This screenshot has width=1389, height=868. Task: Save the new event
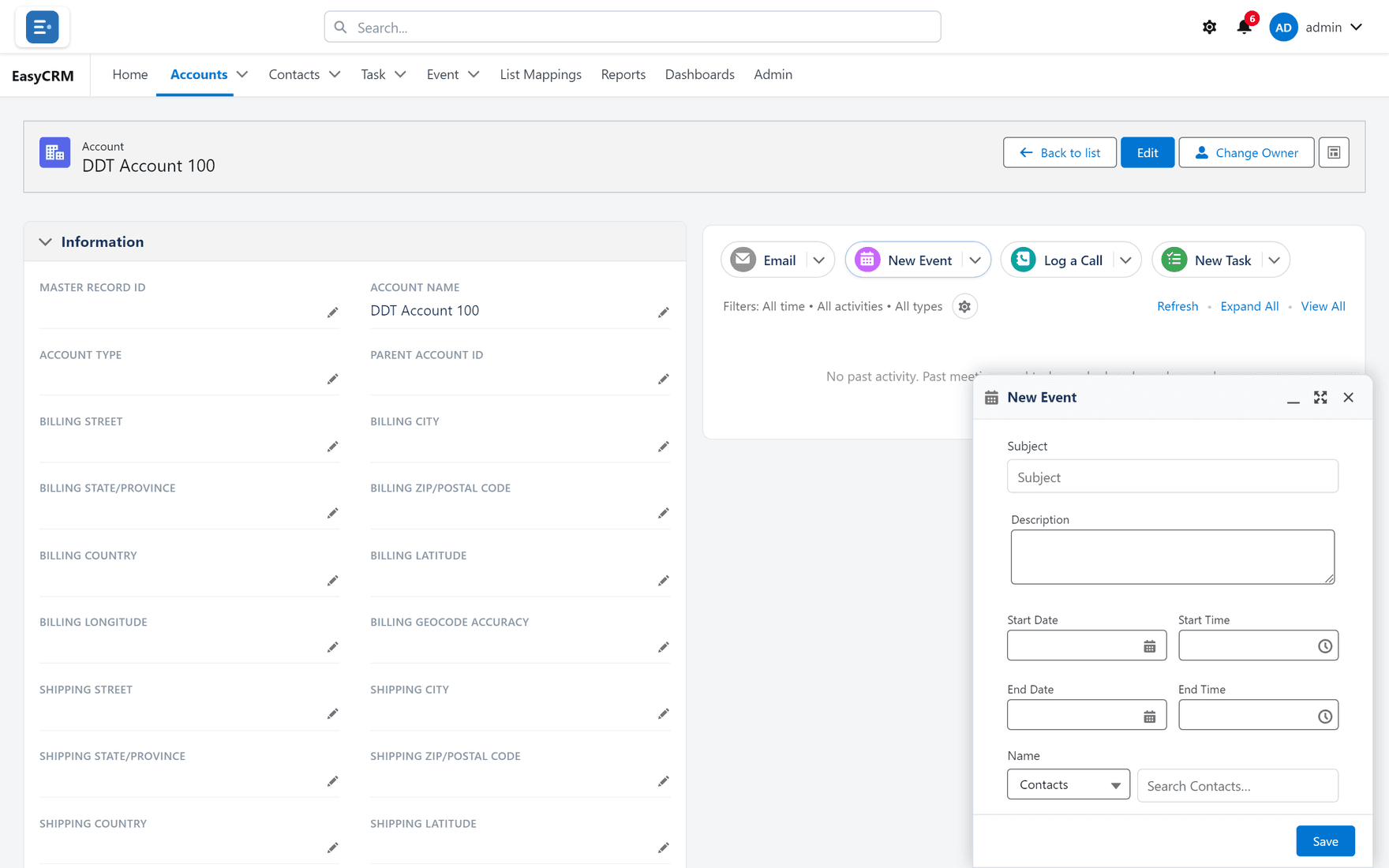[x=1325, y=841]
